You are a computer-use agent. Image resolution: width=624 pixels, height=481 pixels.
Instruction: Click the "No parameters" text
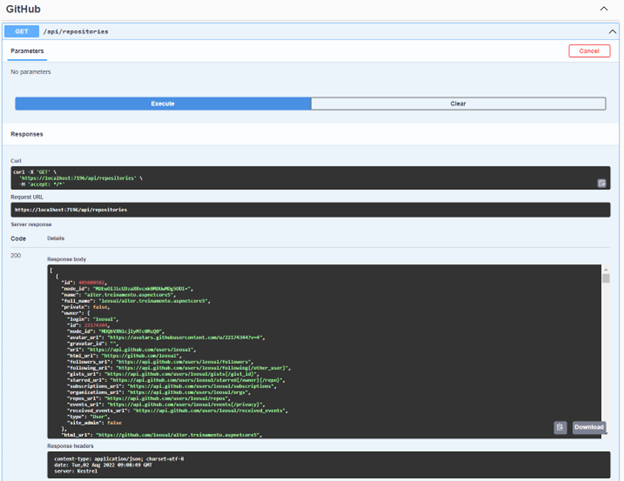coord(31,72)
